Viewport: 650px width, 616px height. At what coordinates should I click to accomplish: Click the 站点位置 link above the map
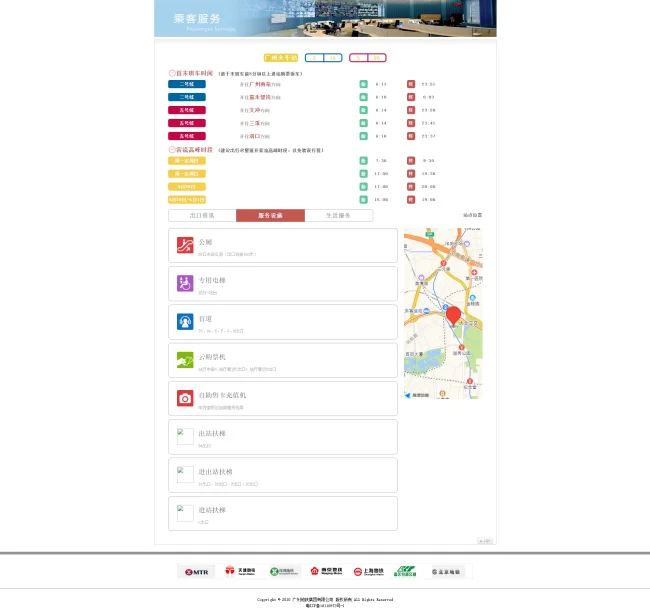473,215
